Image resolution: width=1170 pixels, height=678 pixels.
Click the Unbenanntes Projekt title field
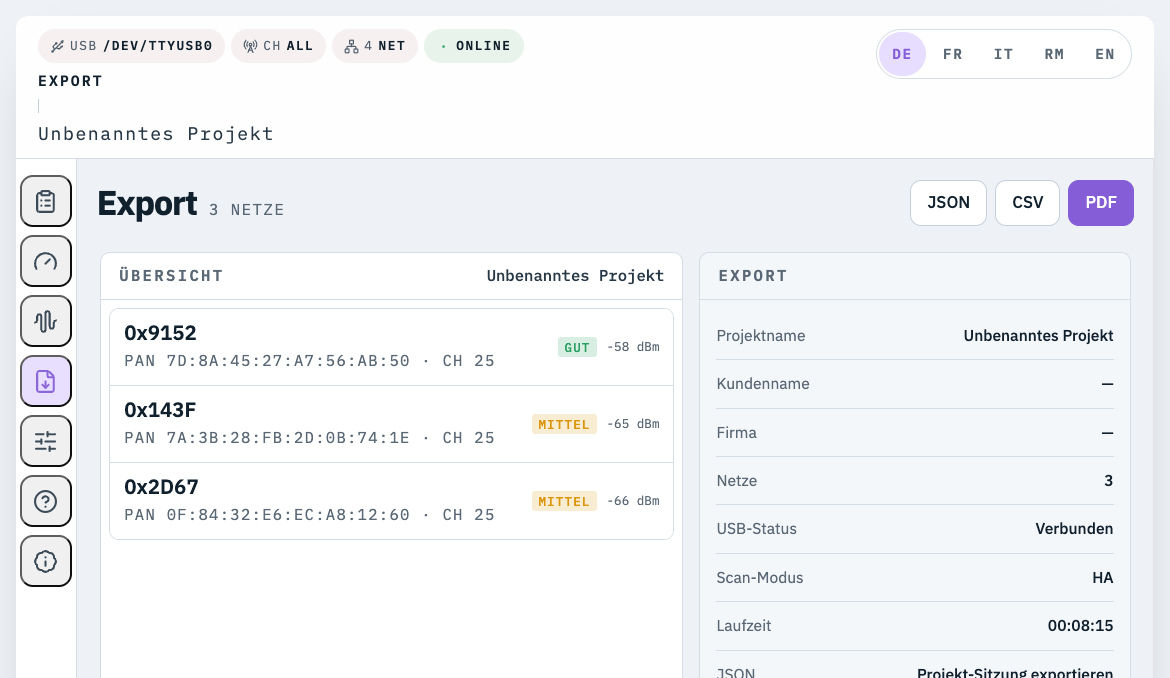[x=155, y=133]
